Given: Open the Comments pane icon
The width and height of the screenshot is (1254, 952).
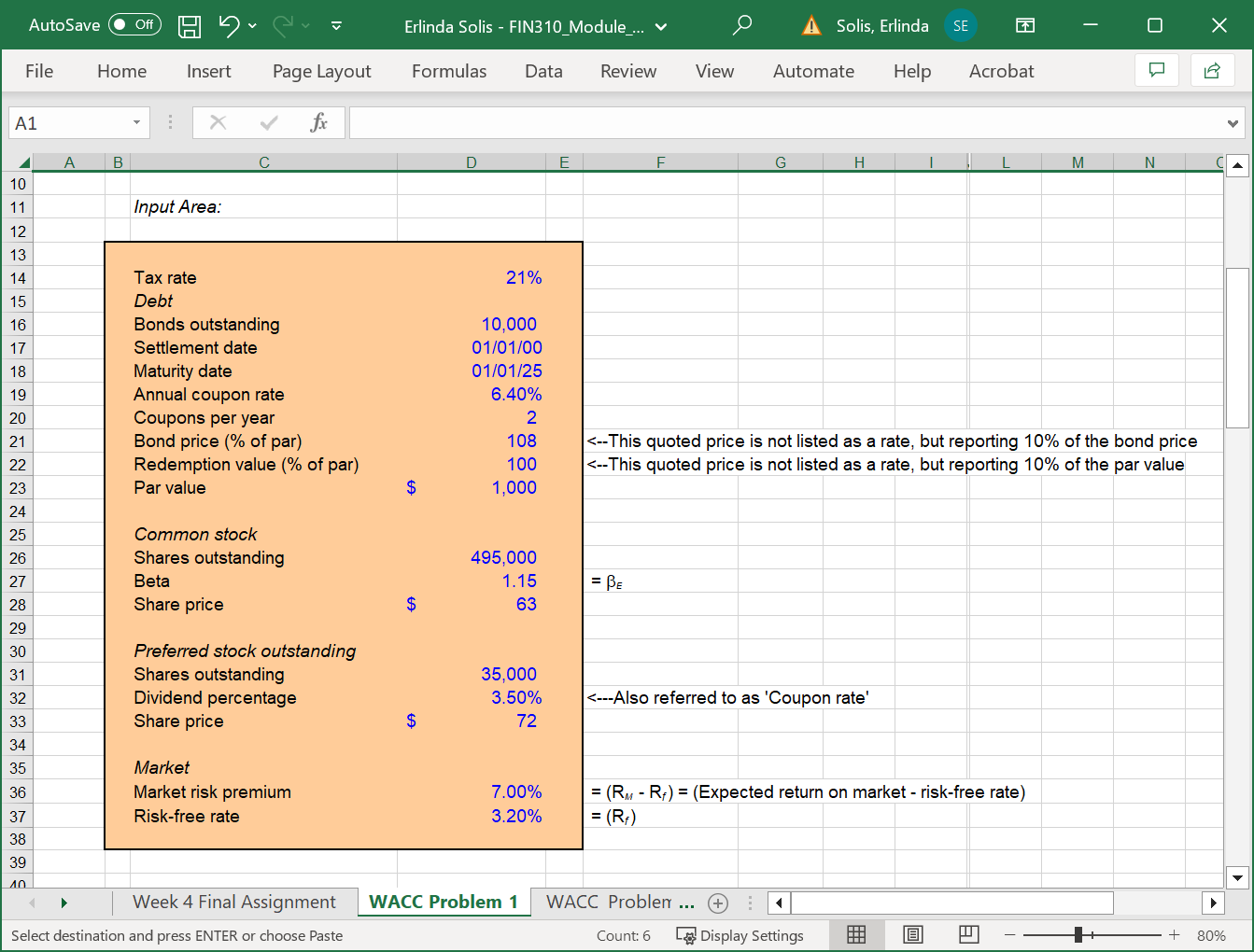Looking at the screenshot, I should 1156,71.
